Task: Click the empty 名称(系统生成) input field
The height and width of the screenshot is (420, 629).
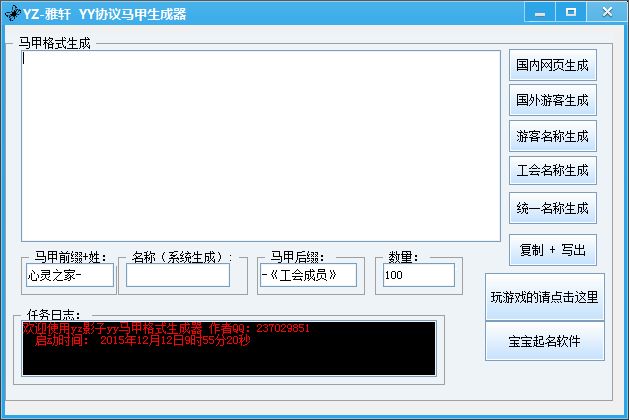Action: point(178,275)
